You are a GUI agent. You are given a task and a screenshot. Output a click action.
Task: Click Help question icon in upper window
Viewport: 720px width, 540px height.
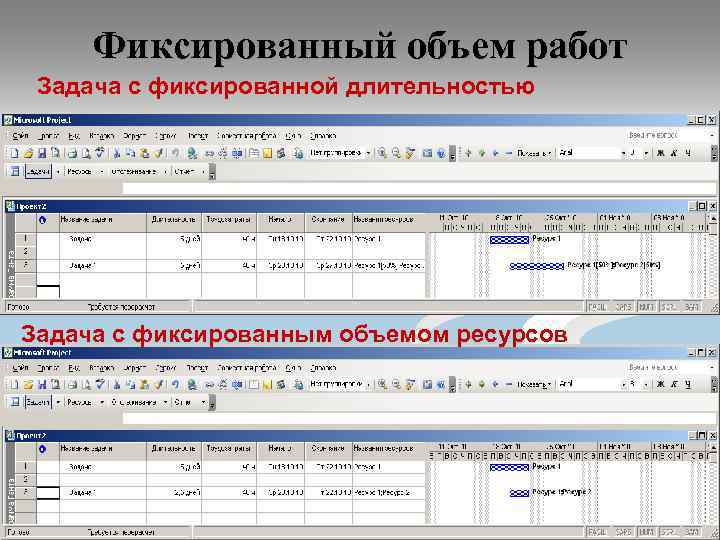click(441, 153)
